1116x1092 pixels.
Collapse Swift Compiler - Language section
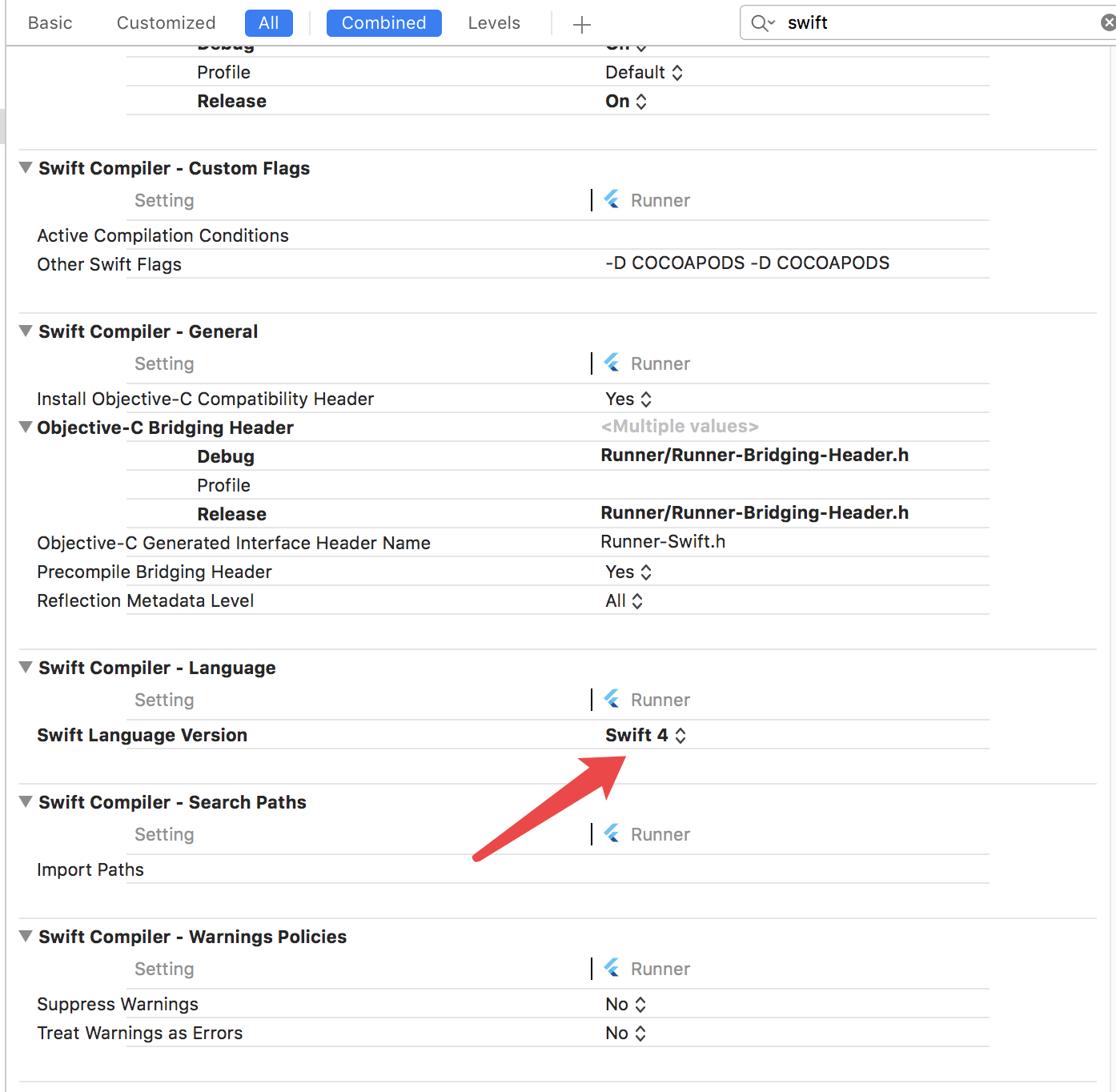click(x=26, y=667)
